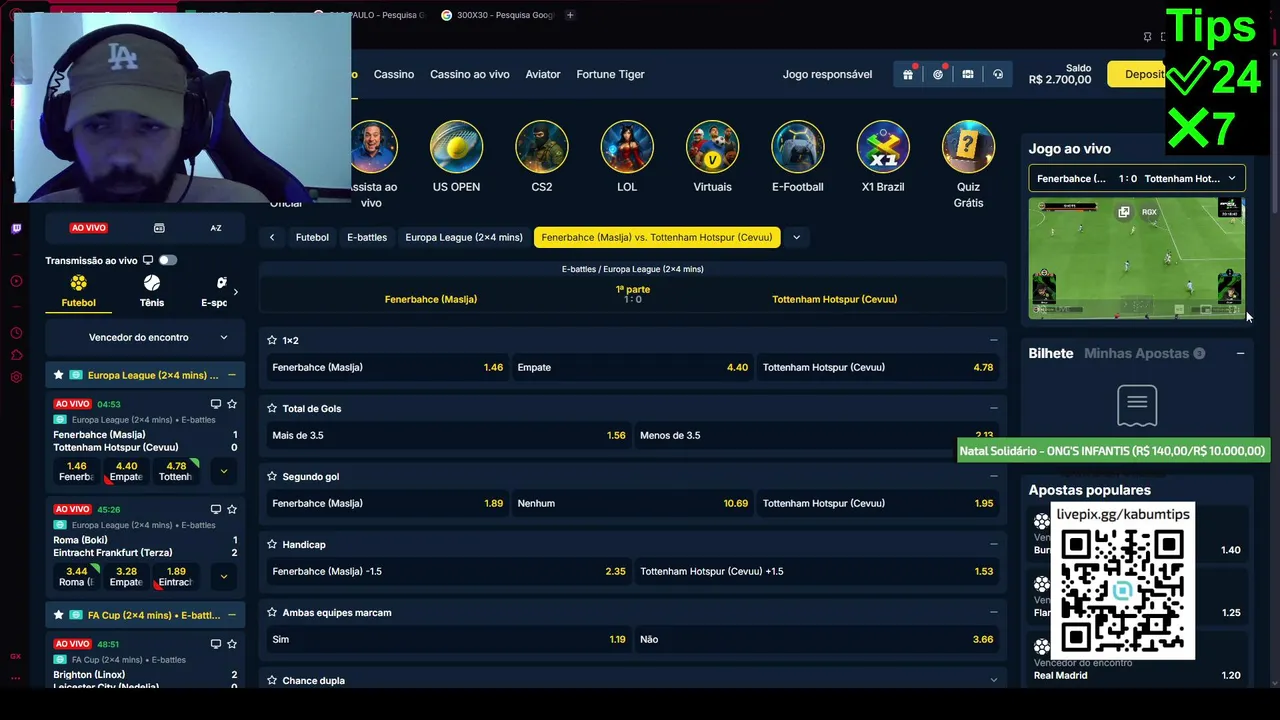
Task: Open the stream icon on Brighton sidebar card
Action: (215, 644)
